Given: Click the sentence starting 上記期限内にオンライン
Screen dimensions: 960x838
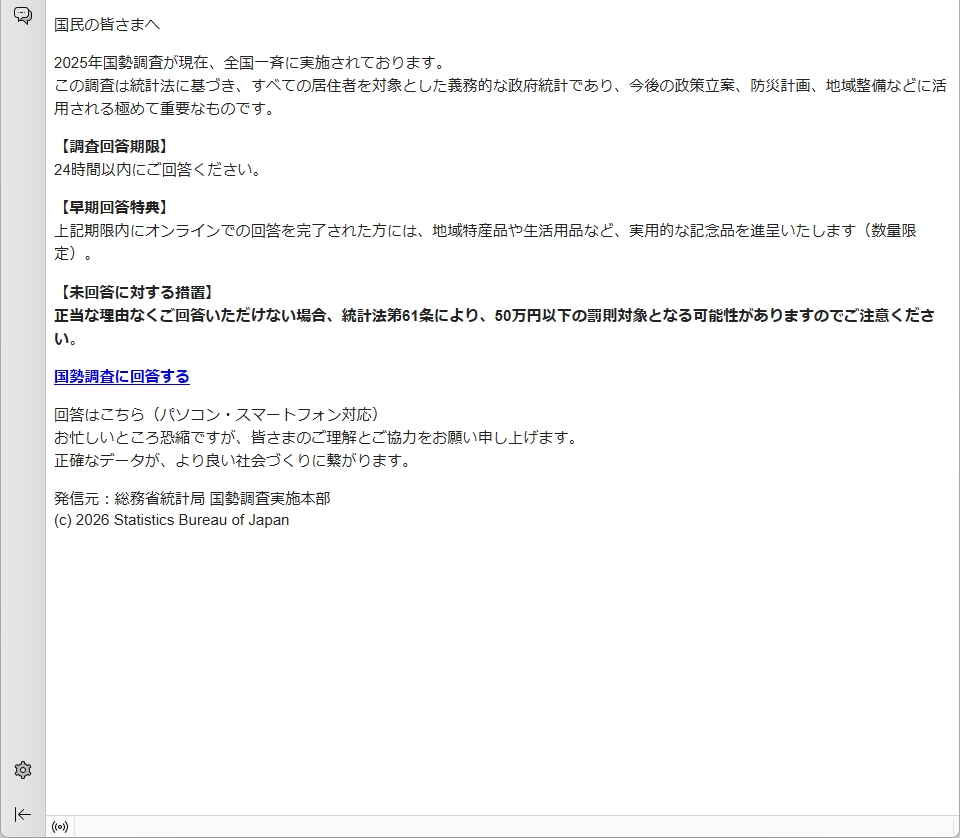Looking at the screenshot, I should [x=485, y=231].
